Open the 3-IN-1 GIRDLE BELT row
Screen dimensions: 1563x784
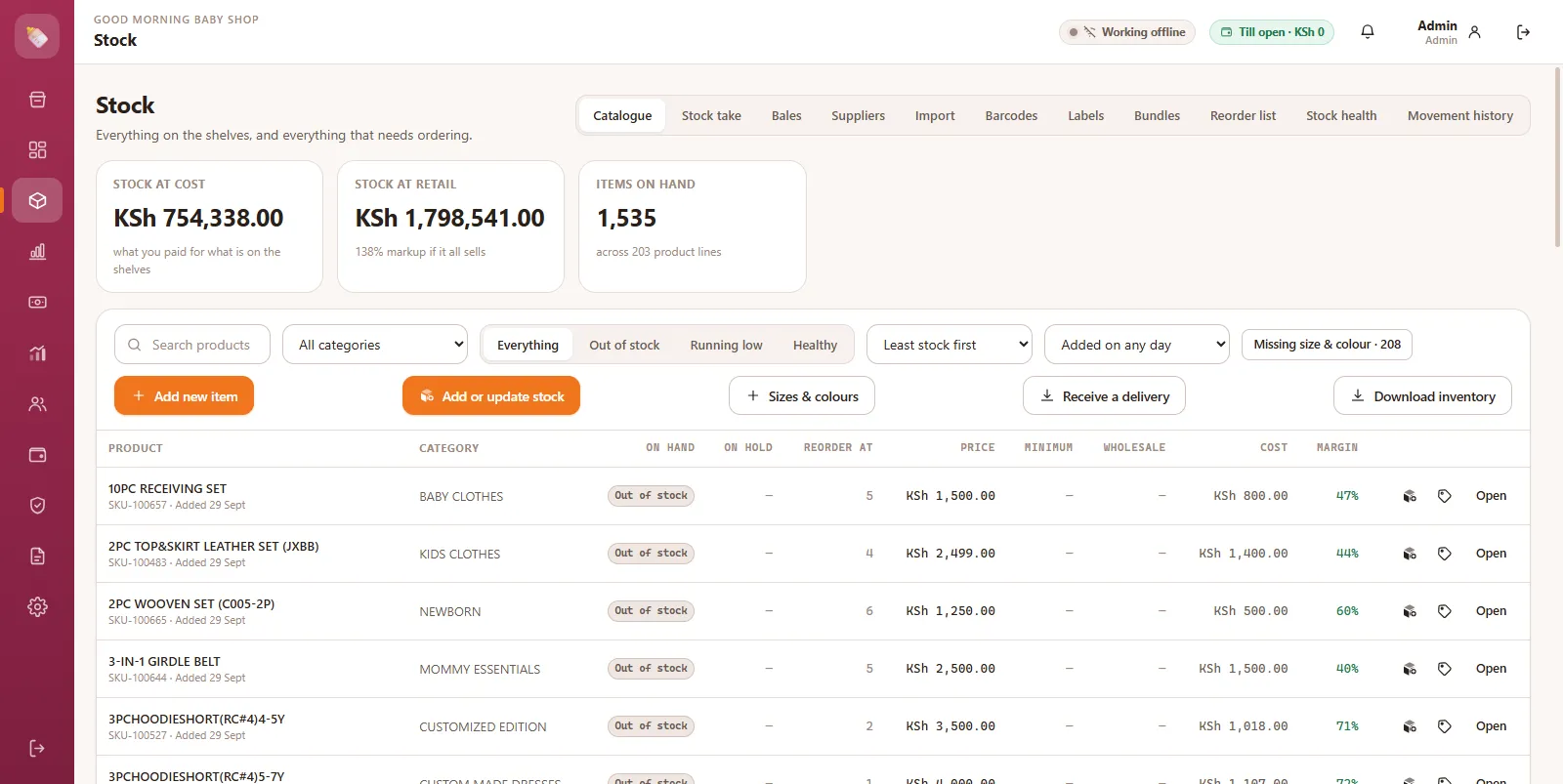[1491, 669]
